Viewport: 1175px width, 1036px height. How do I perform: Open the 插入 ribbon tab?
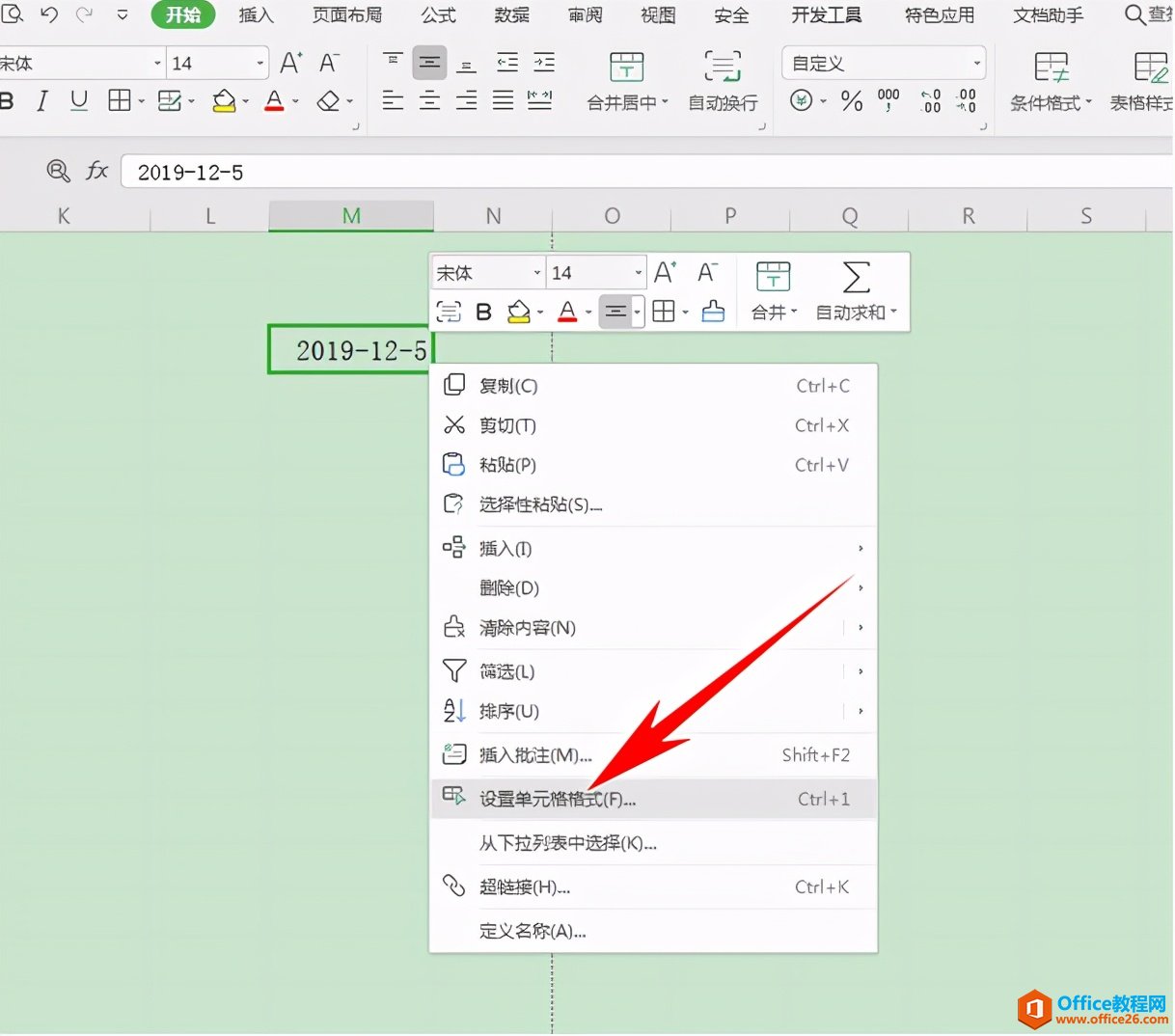(x=256, y=14)
